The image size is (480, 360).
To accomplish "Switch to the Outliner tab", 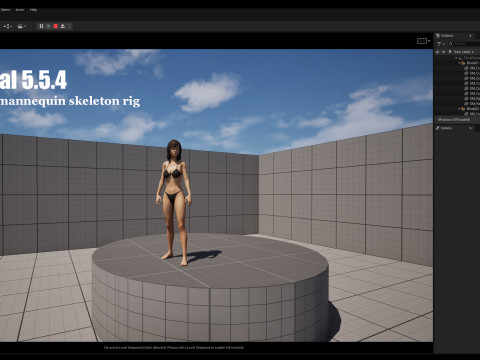I will coord(447,35).
